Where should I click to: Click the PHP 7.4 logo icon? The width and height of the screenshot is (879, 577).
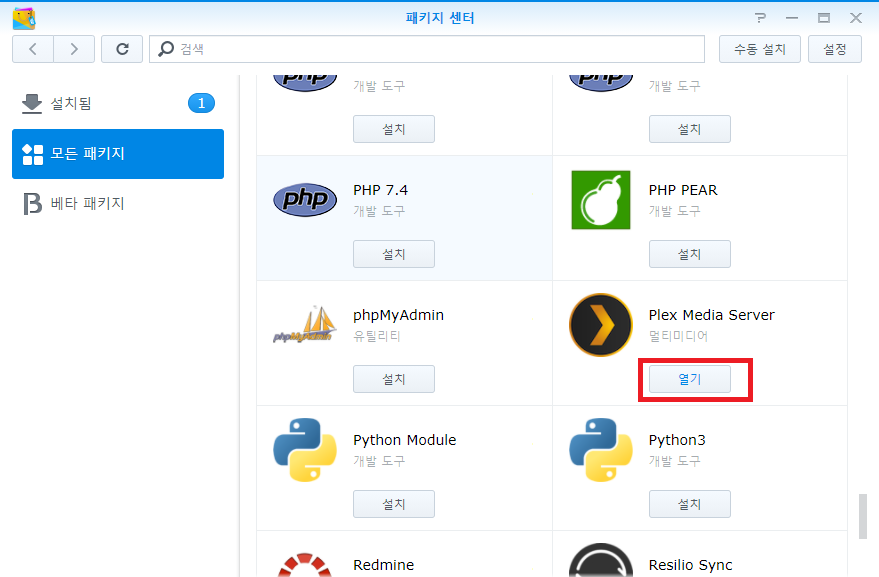pos(305,200)
